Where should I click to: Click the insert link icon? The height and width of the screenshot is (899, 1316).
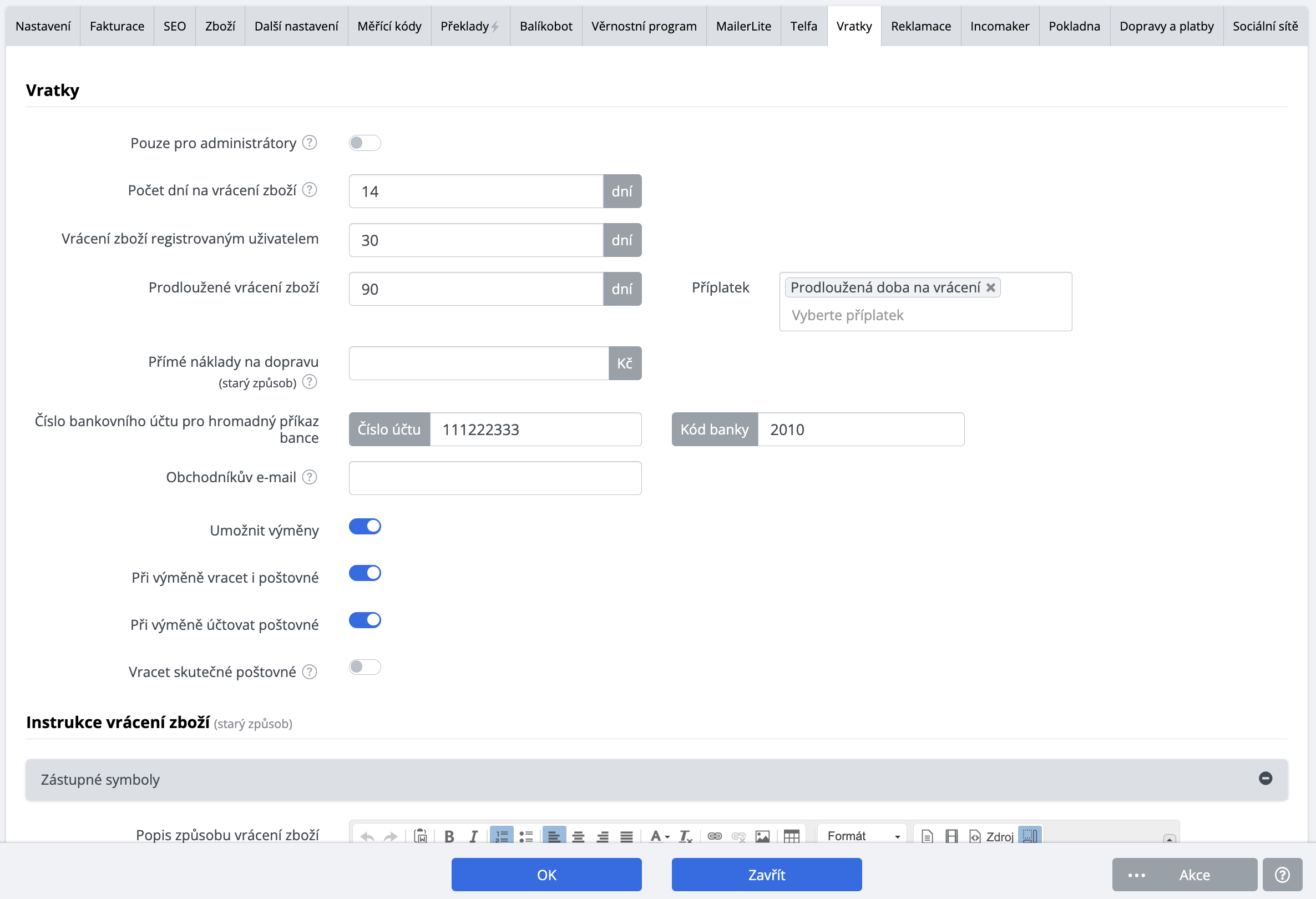pyautogui.click(x=714, y=836)
